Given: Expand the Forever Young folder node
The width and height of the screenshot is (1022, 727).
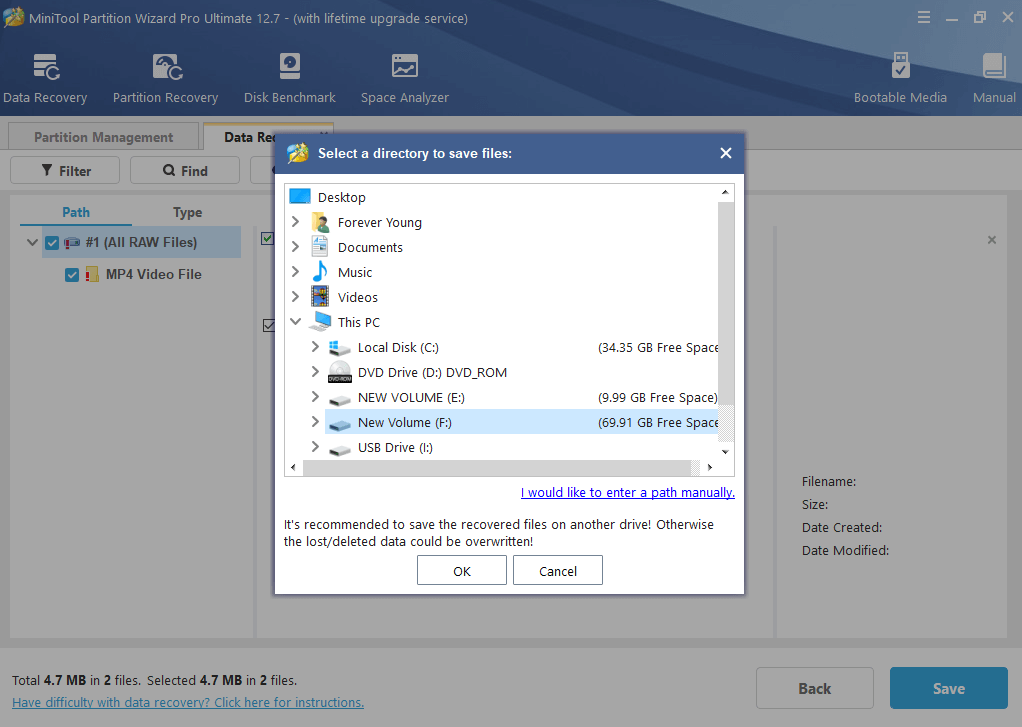Looking at the screenshot, I should coord(295,222).
